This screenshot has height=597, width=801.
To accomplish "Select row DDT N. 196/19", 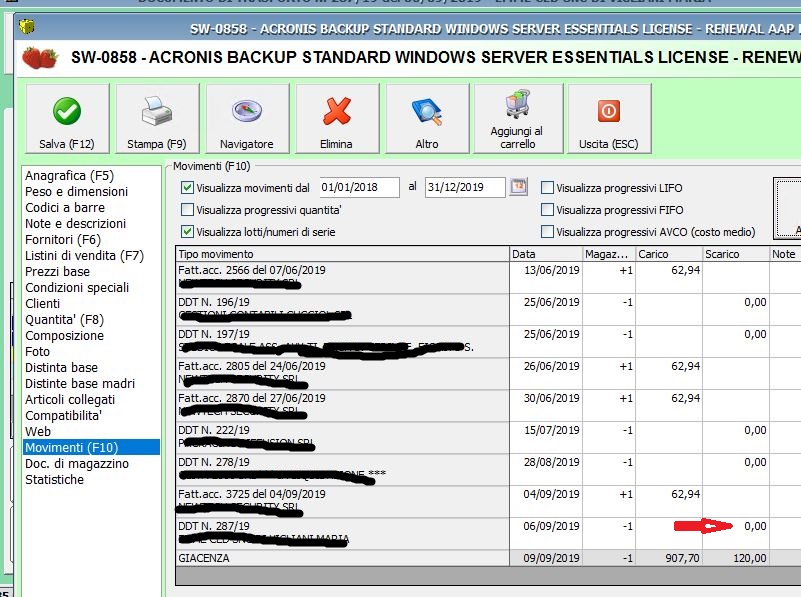I will (x=342, y=309).
